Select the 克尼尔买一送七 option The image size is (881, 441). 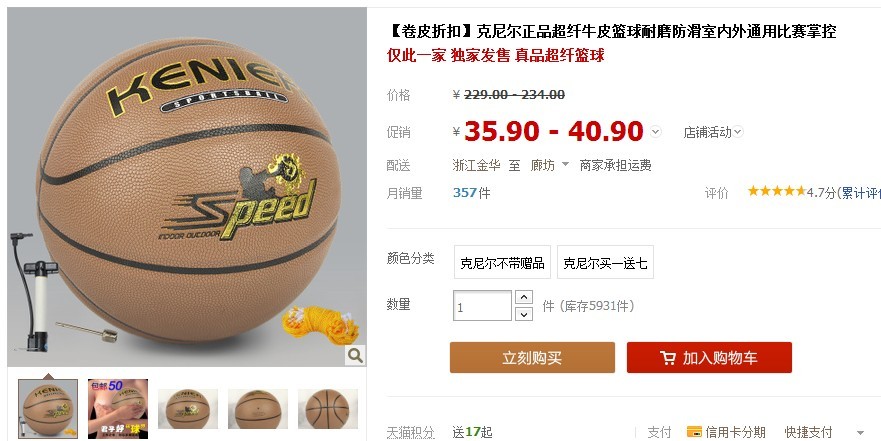tap(605, 262)
